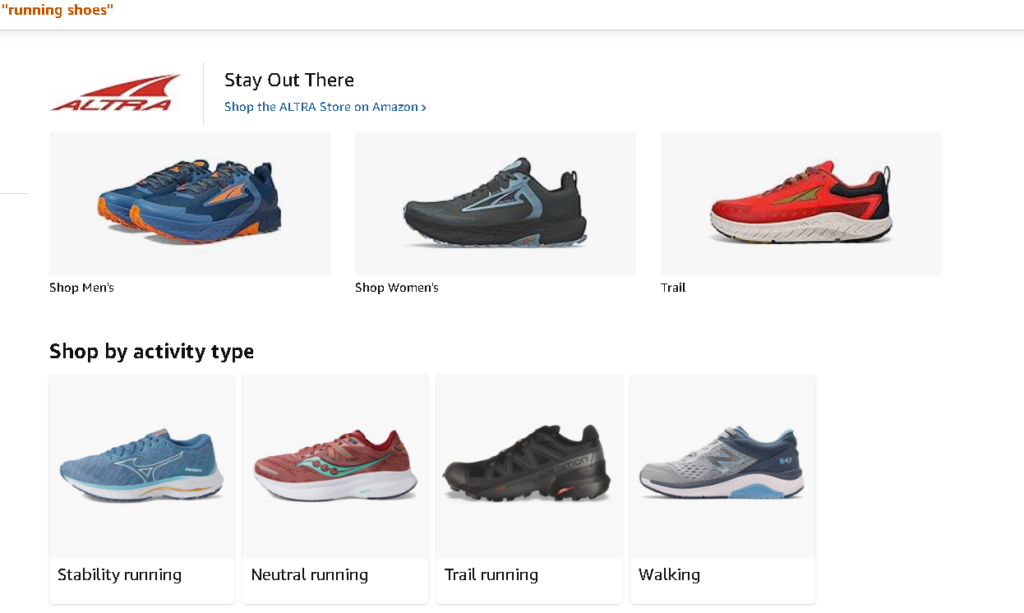This screenshot has height=613, width=1024.
Task: Click the ALTRA brand logo
Action: (115, 93)
